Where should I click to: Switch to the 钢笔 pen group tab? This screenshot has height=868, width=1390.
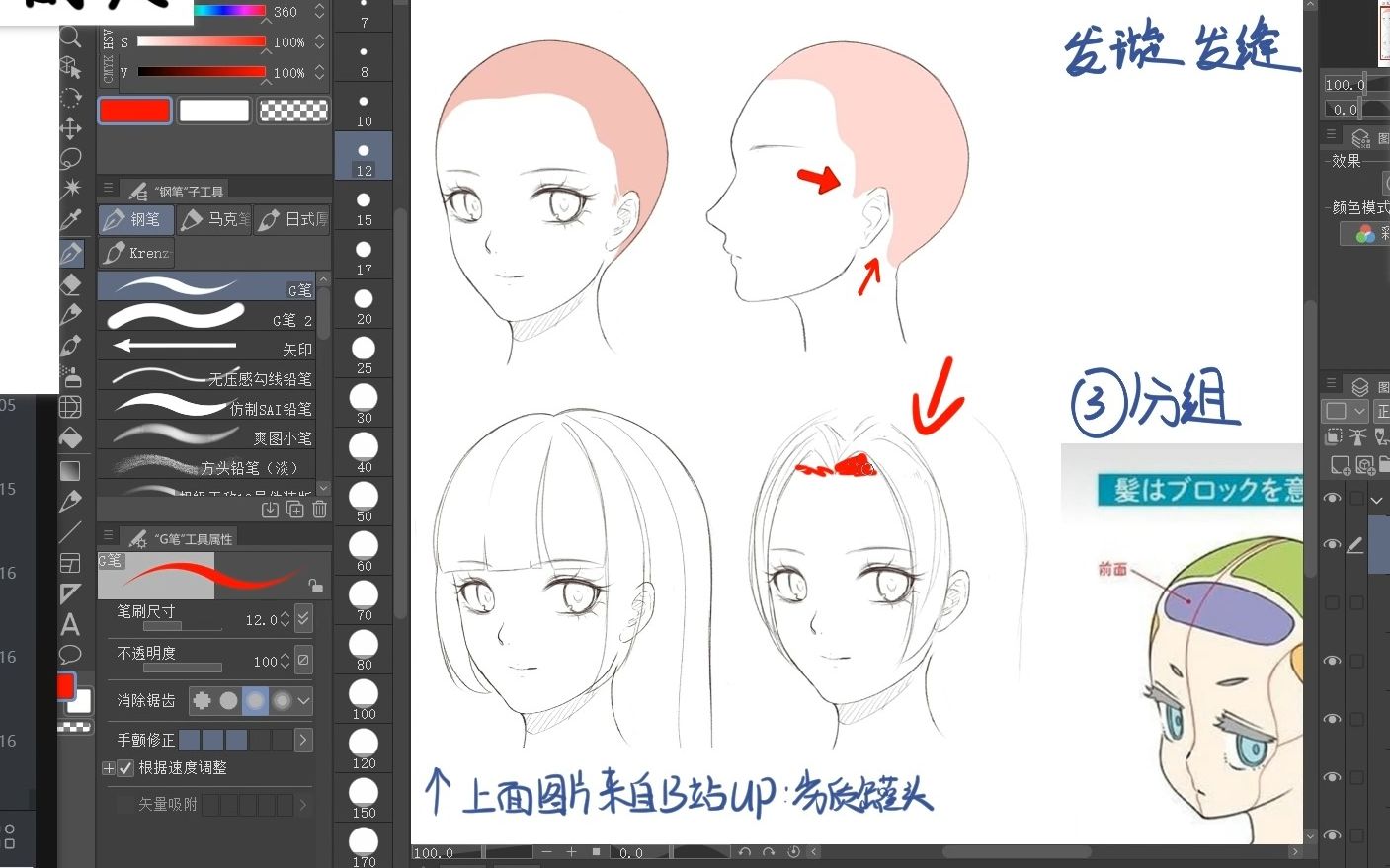[x=136, y=219]
